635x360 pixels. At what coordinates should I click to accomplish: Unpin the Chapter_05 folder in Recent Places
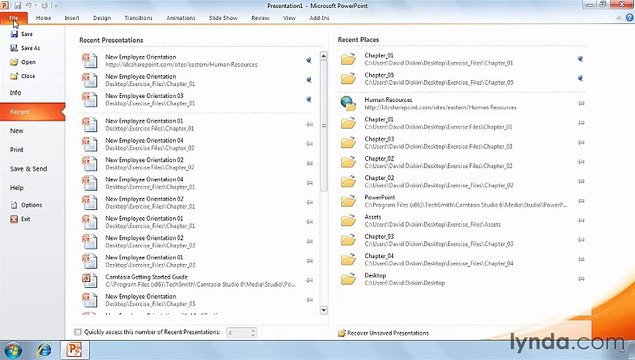[x=580, y=78]
